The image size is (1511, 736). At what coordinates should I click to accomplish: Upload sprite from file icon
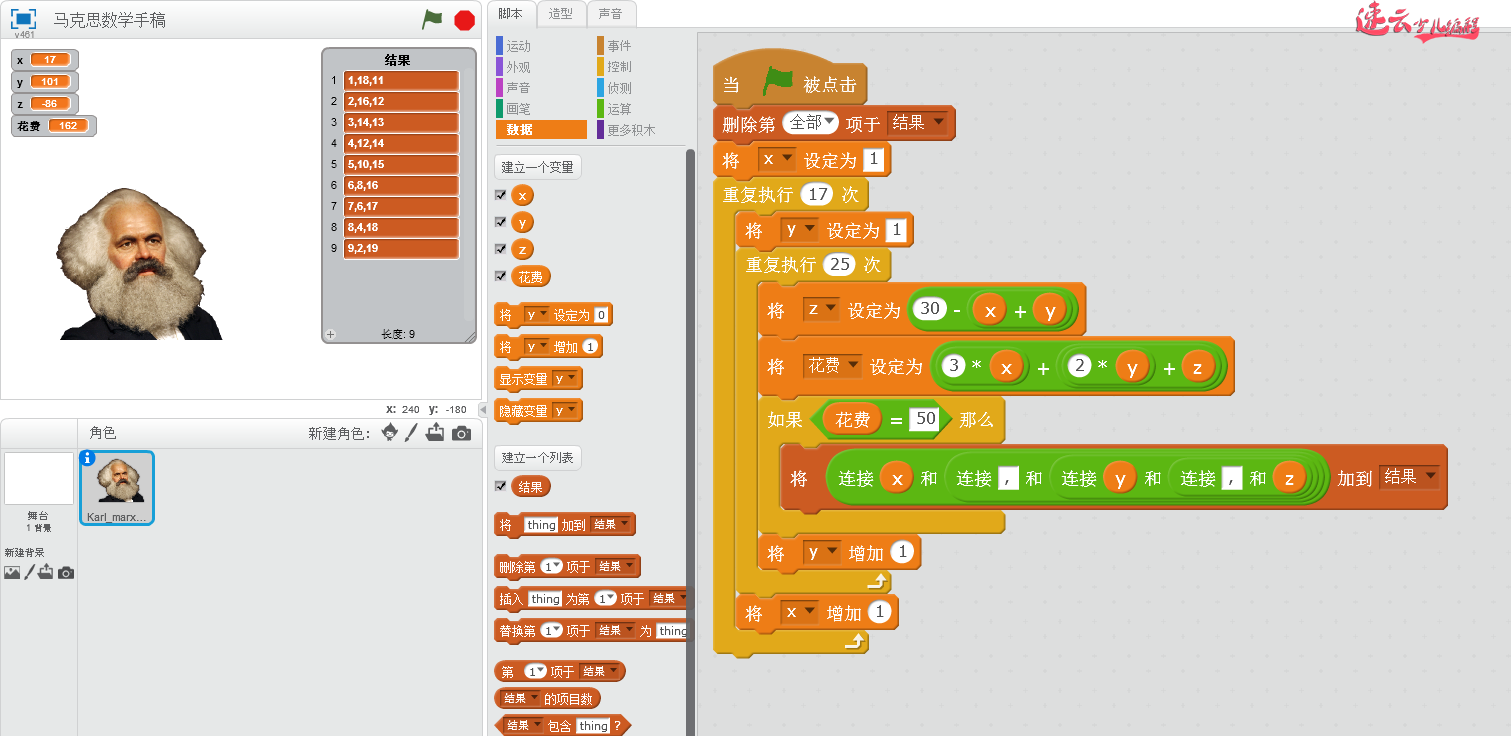click(435, 432)
